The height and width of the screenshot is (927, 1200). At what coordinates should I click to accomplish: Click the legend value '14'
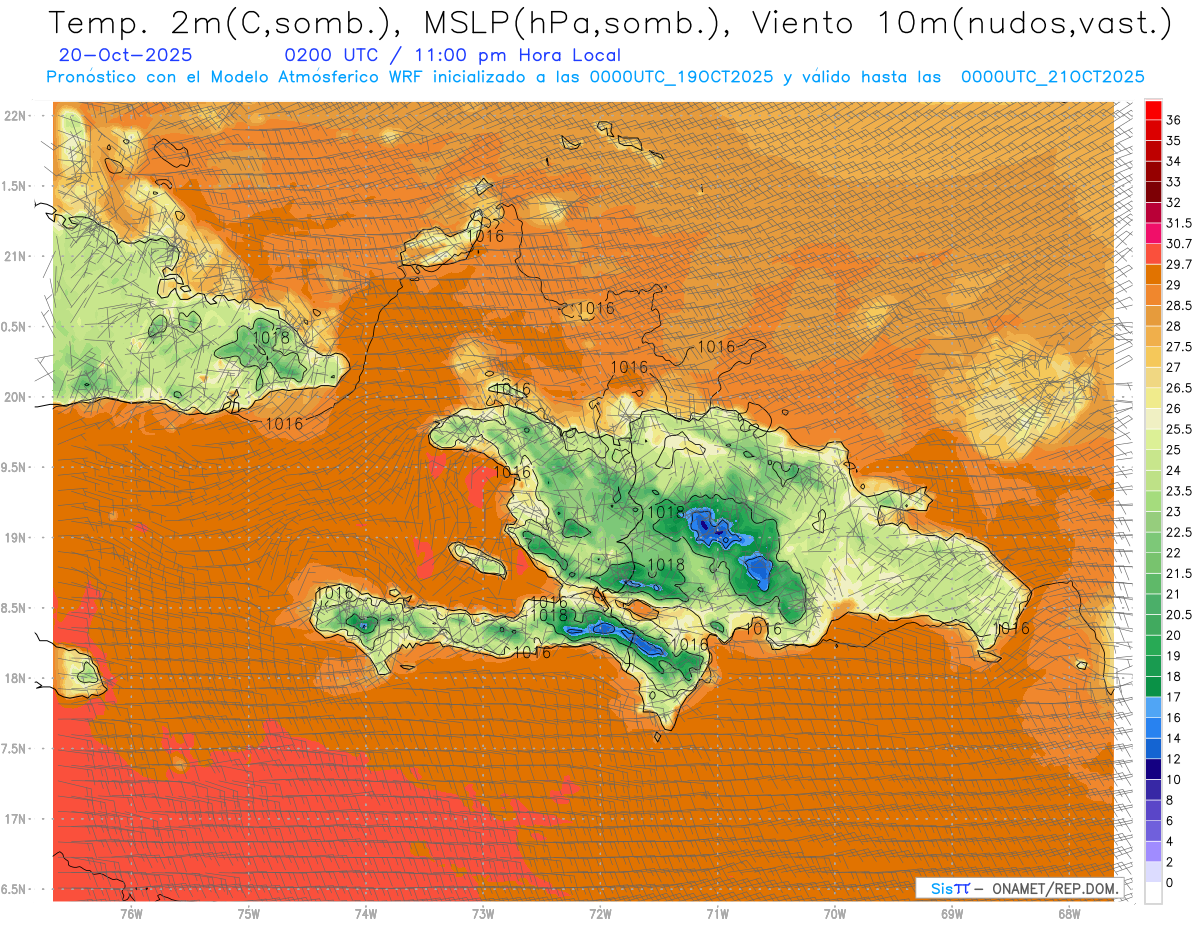click(1173, 739)
